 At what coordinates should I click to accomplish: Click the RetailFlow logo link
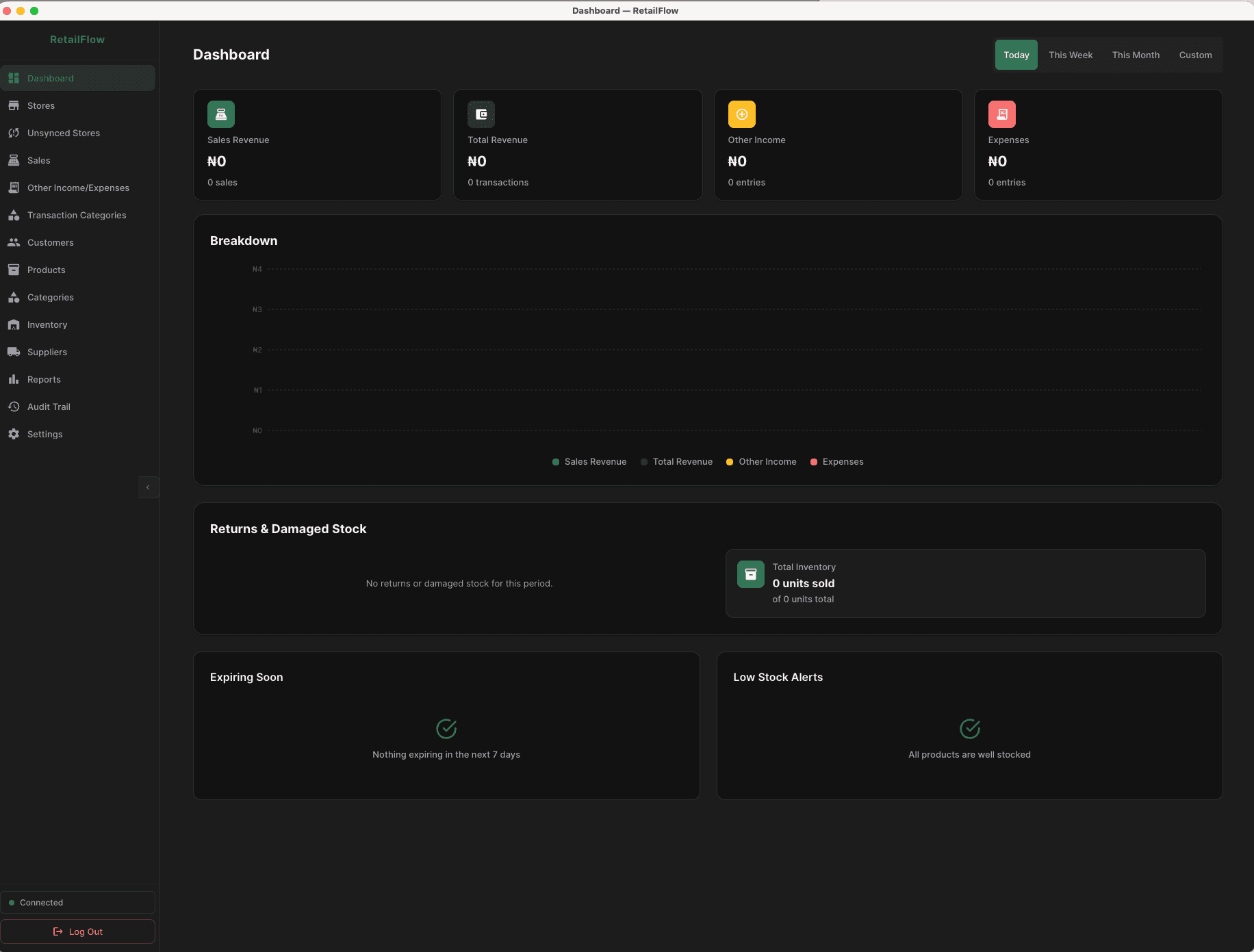coord(77,40)
